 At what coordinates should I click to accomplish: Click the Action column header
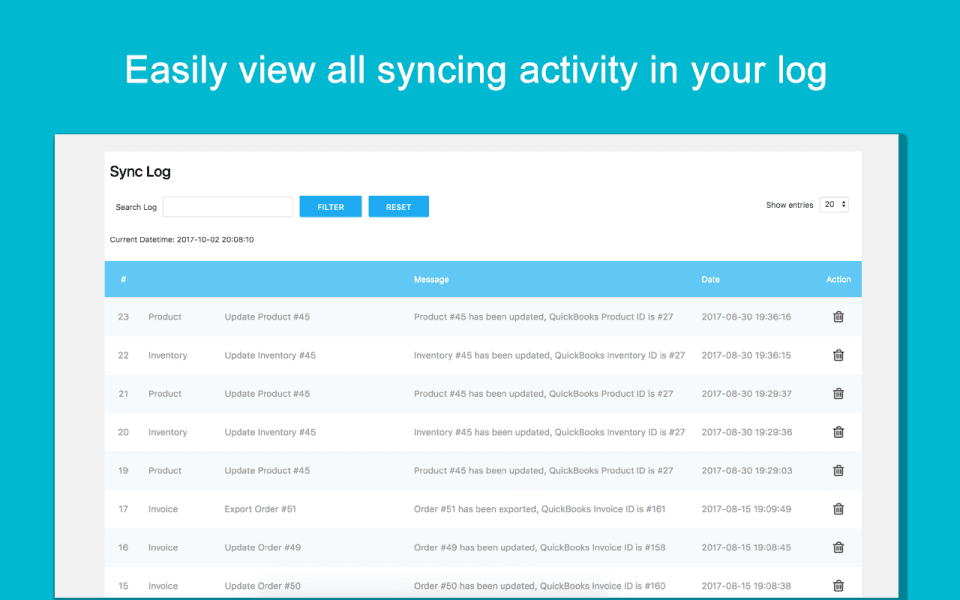[x=838, y=280]
